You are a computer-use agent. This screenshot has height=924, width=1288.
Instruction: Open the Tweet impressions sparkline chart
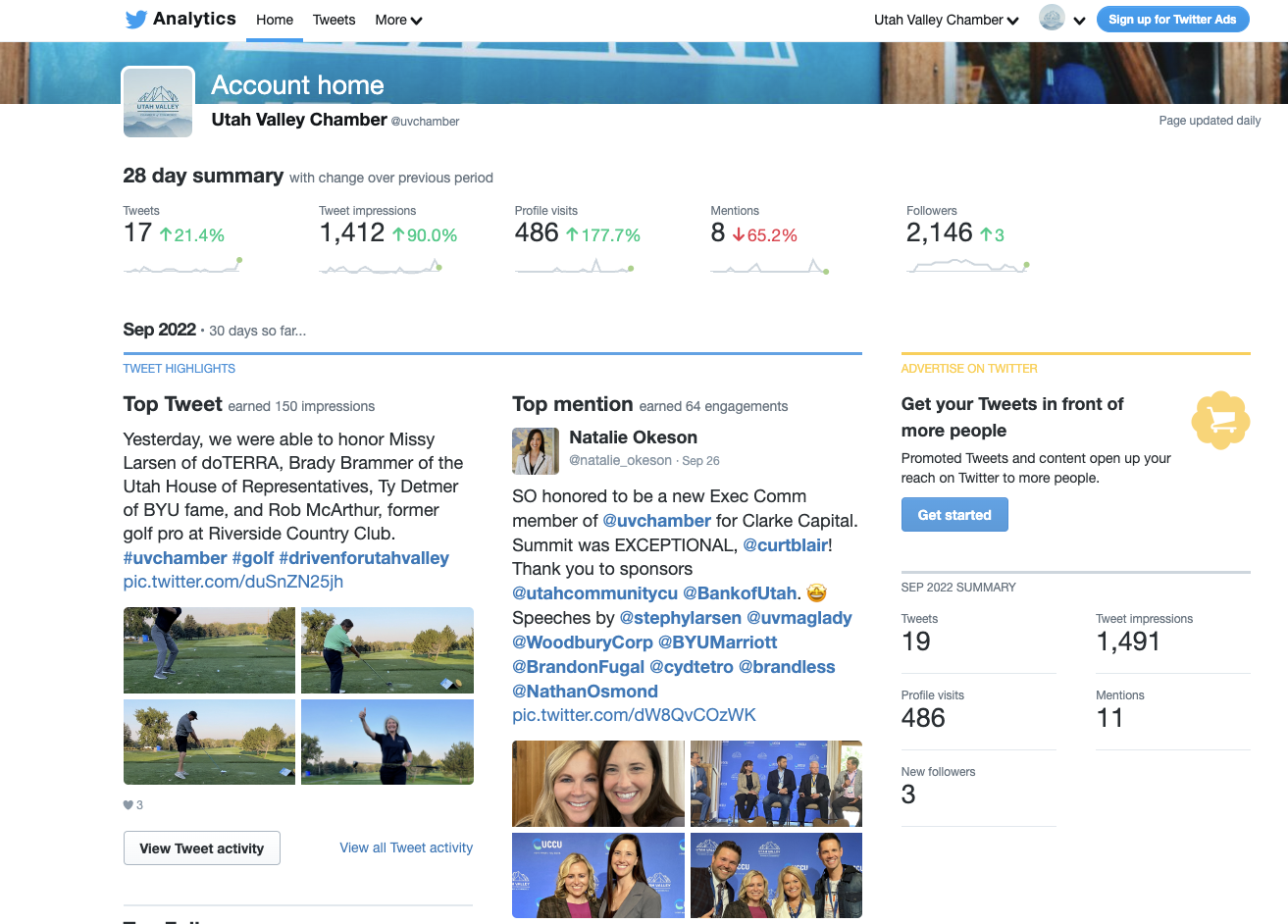click(381, 265)
